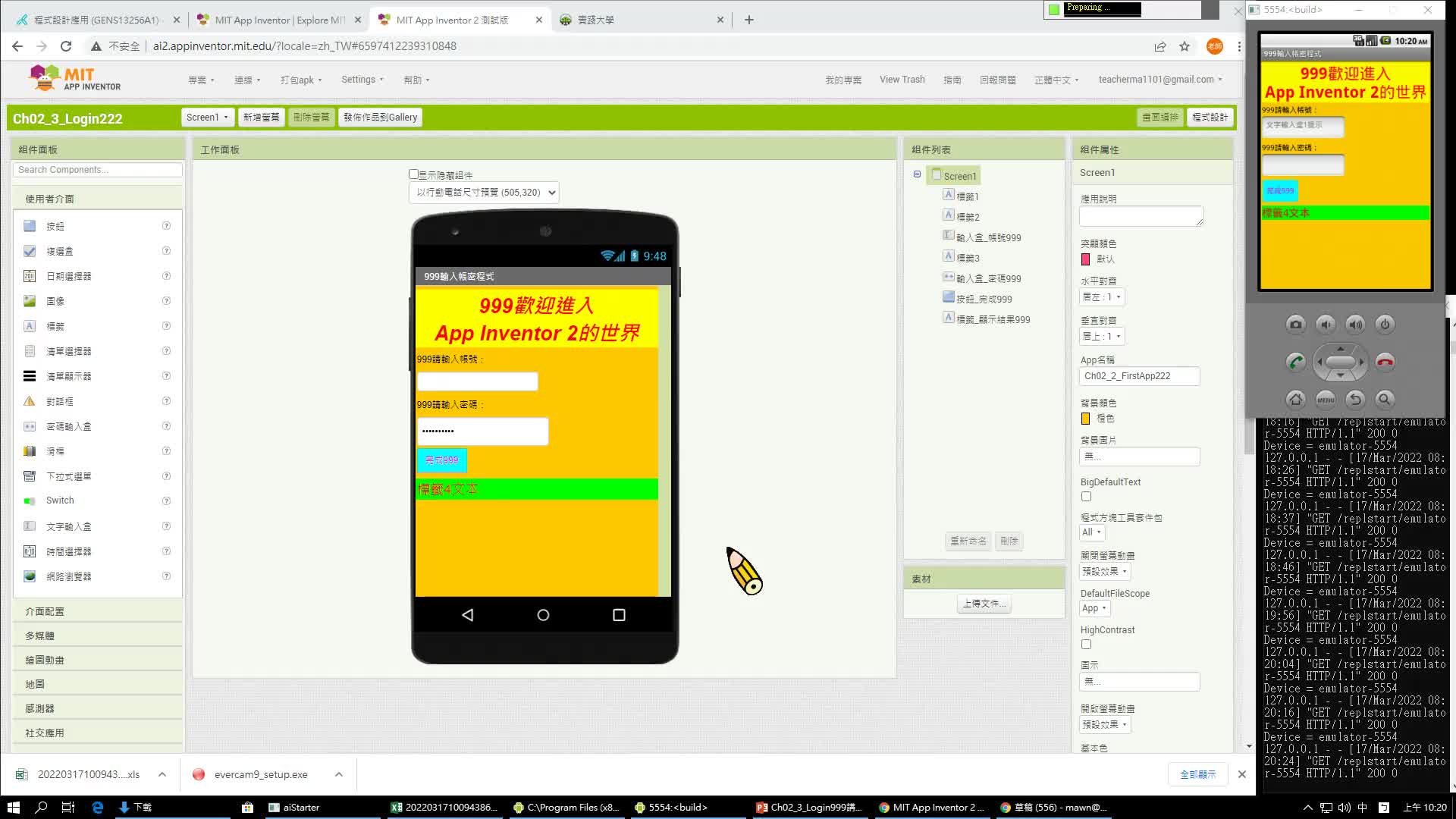This screenshot has height=819, width=1456.
Task: Open the DefaultFileScope App dropdown
Action: pos(1095,608)
